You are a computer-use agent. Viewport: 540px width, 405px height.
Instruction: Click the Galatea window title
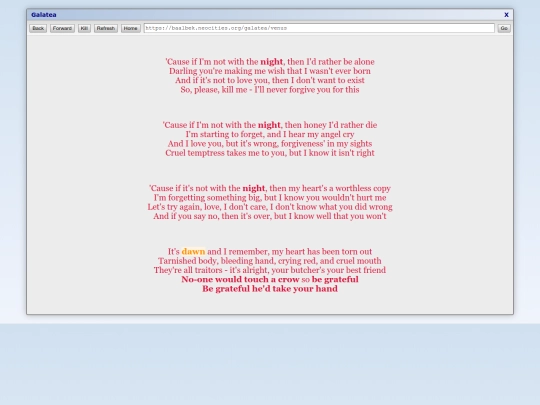[44, 14]
